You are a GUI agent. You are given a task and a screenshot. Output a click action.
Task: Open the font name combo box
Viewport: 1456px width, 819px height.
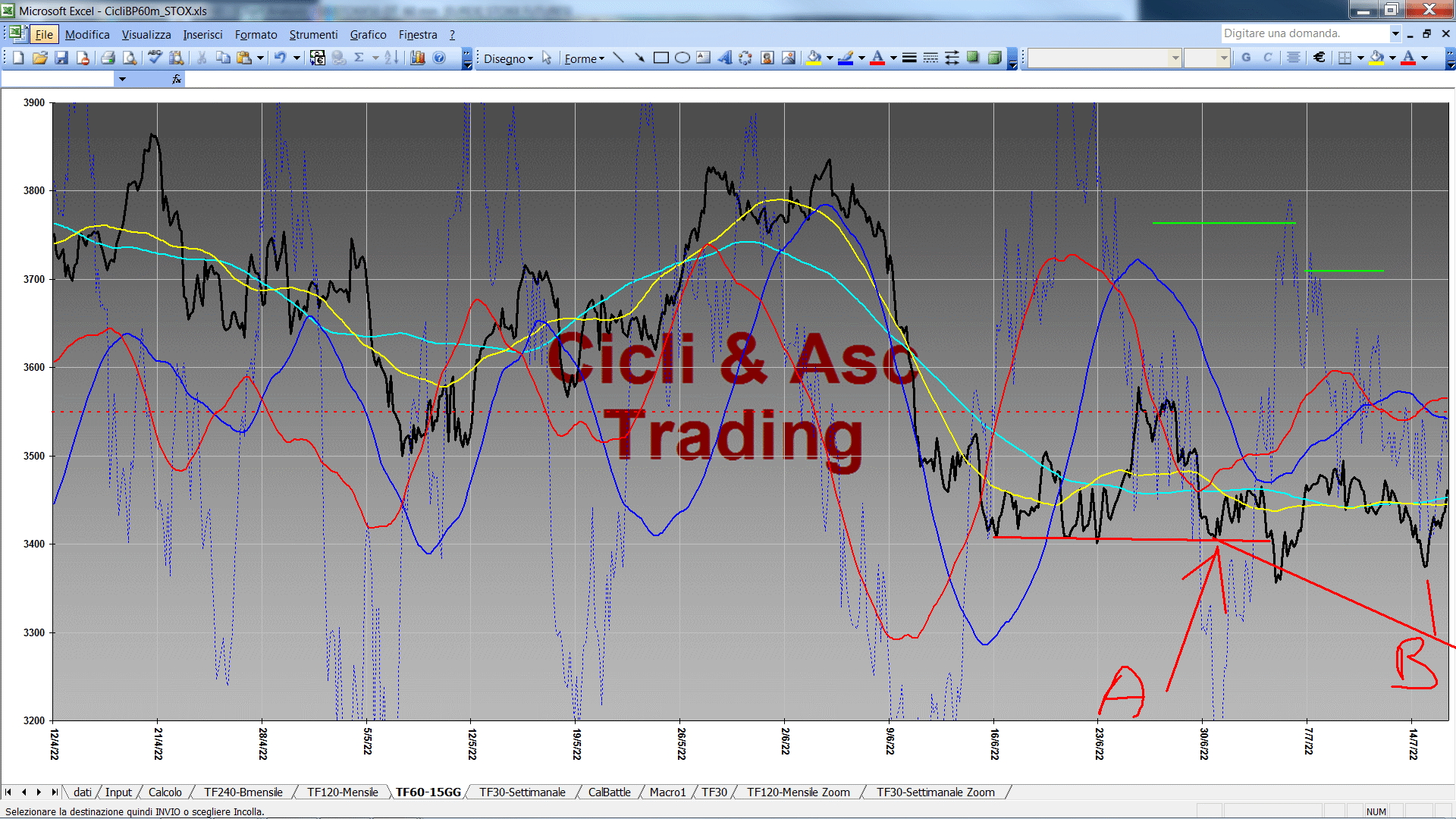pyautogui.click(x=1104, y=58)
